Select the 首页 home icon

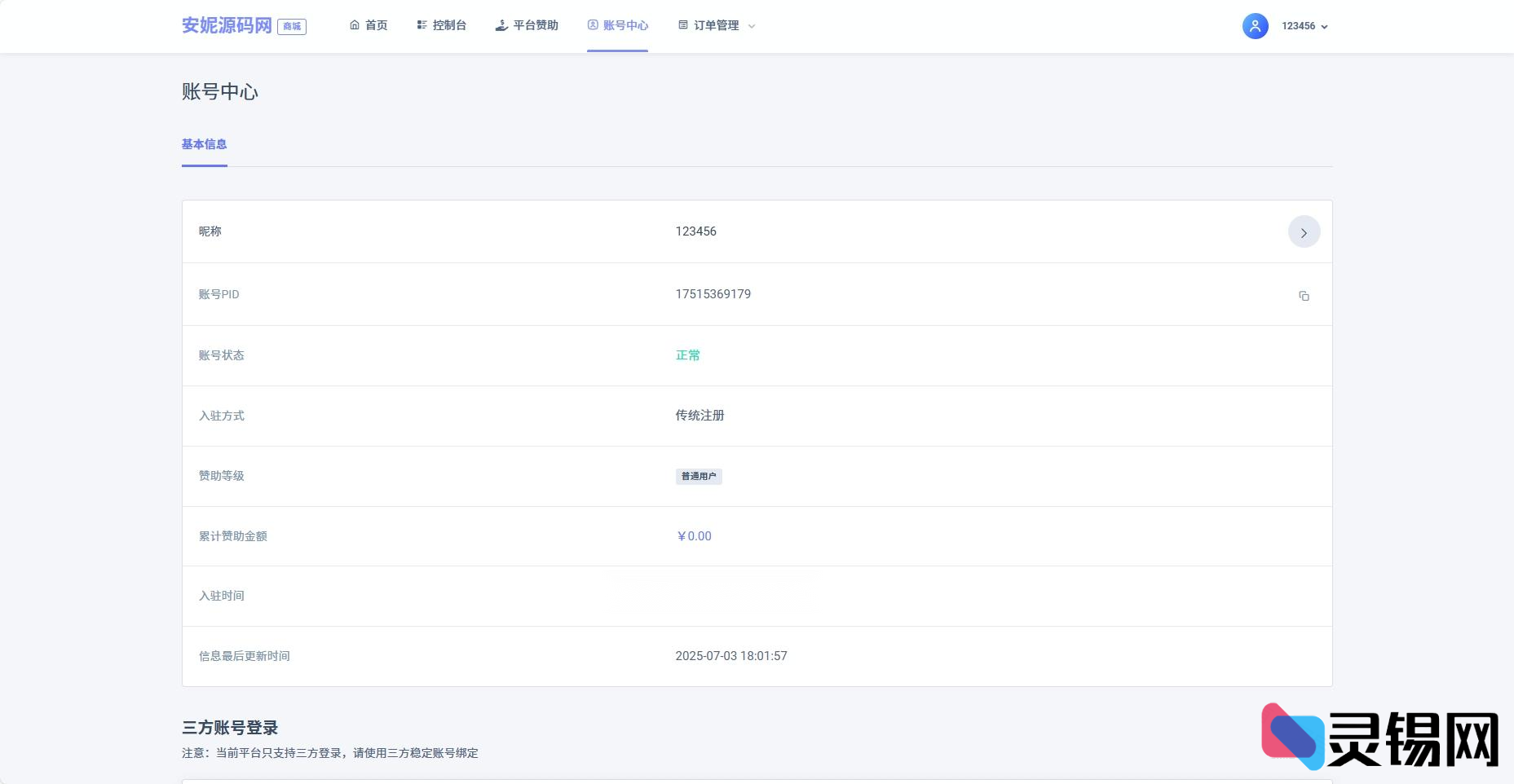pos(354,25)
